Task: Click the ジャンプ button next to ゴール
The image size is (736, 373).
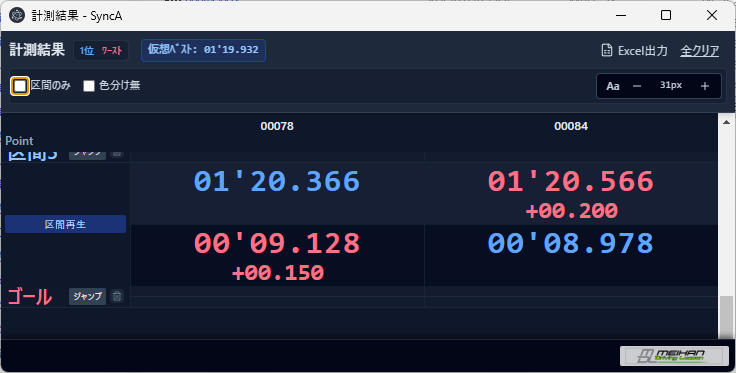Action: tap(87, 297)
